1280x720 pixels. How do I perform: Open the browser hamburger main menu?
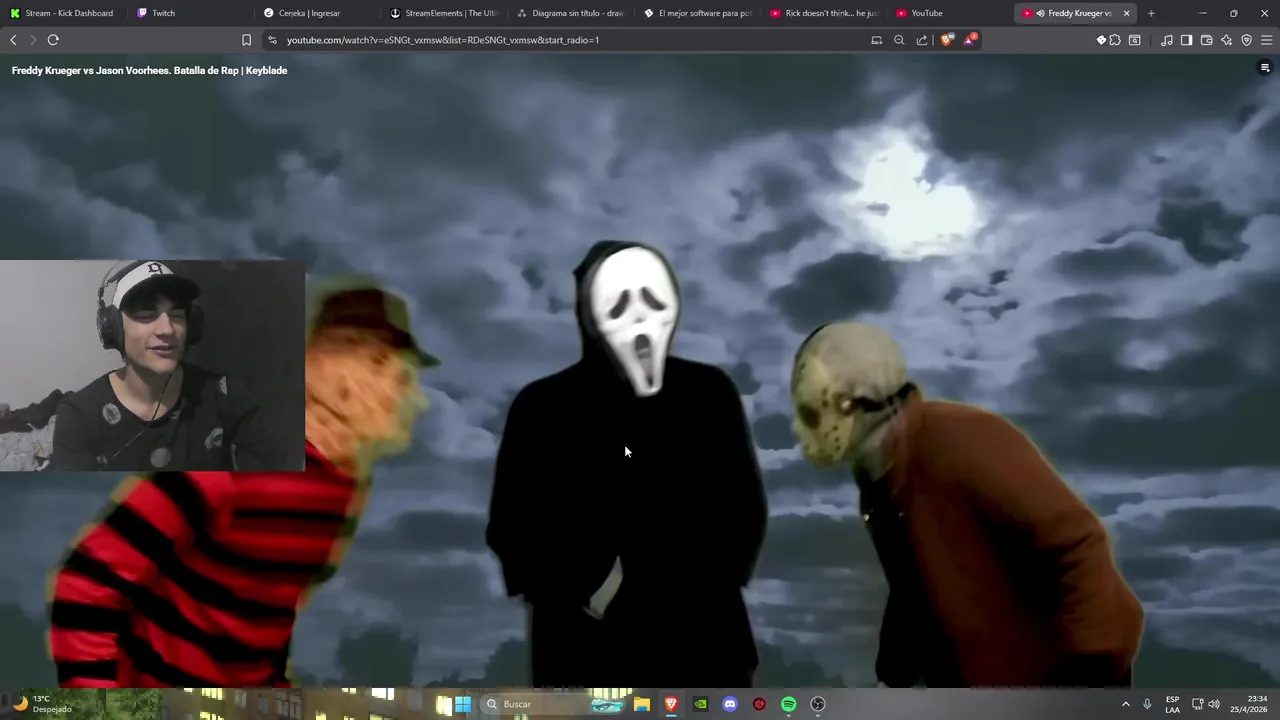[x=1267, y=40]
